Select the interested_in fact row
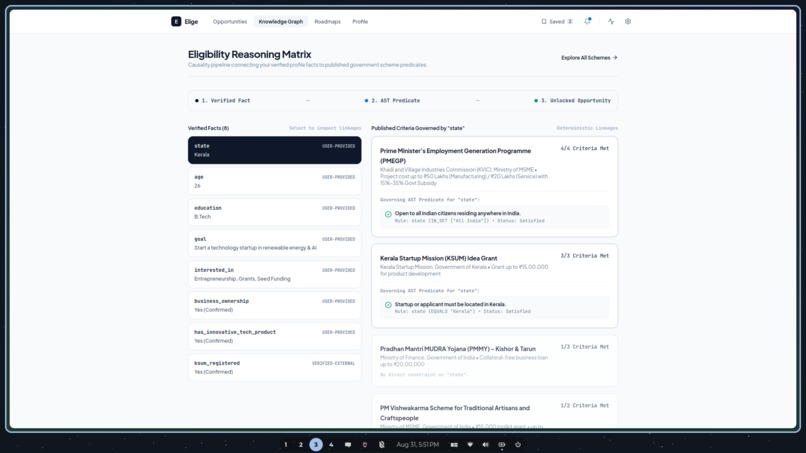The image size is (806, 453). click(274, 274)
